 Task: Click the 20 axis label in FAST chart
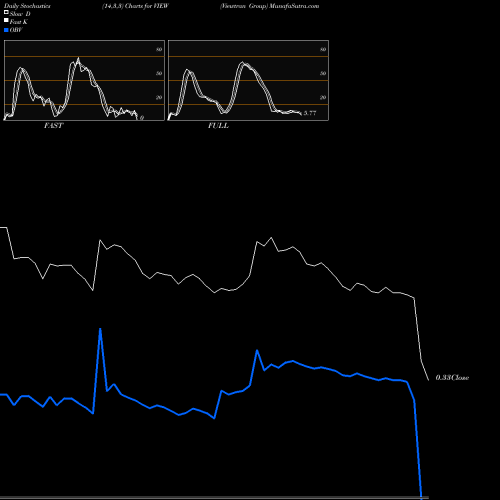click(x=159, y=97)
